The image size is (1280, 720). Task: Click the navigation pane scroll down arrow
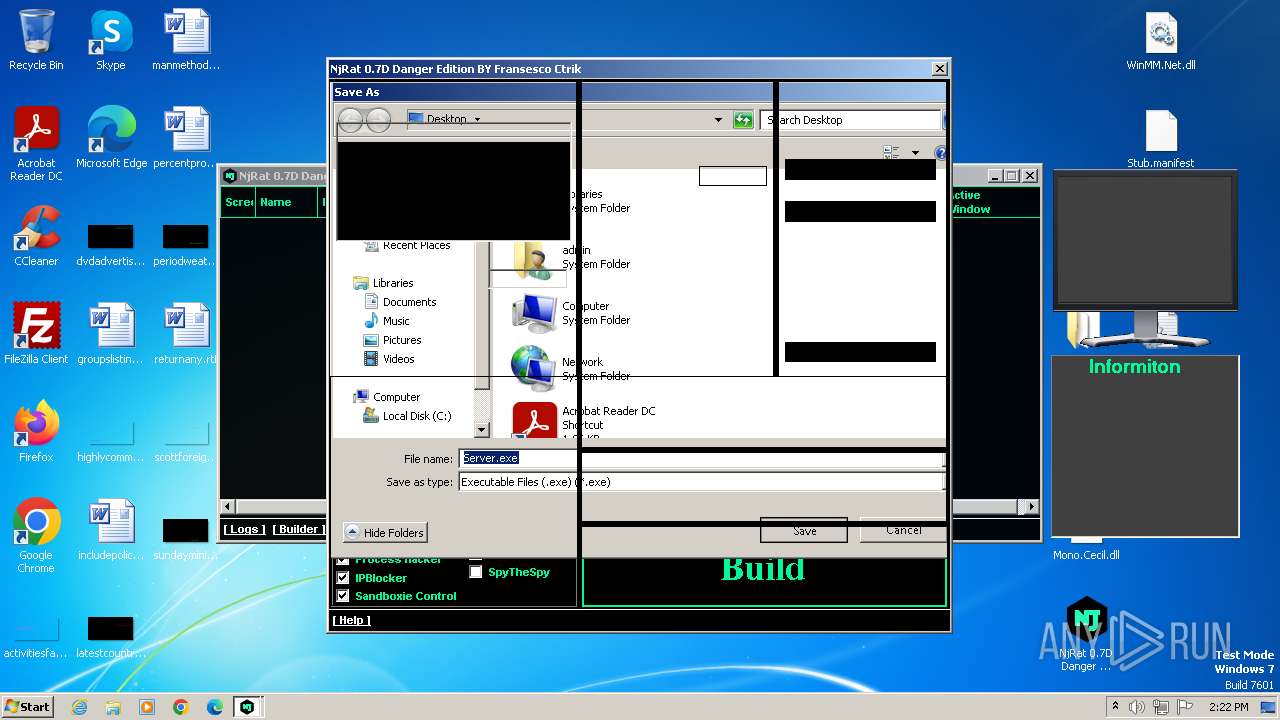tap(481, 430)
